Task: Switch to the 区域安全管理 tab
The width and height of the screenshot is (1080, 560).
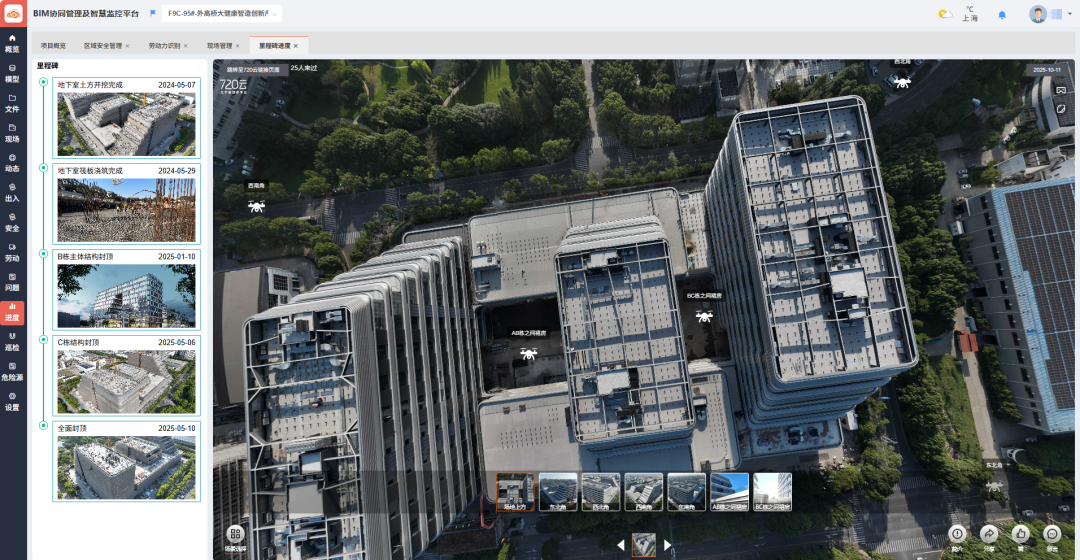Action: (103, 46)
